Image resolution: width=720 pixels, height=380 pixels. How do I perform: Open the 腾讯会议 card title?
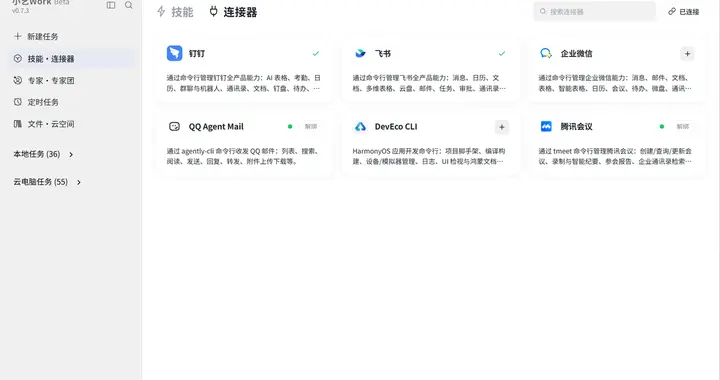[x=576, y=127]
